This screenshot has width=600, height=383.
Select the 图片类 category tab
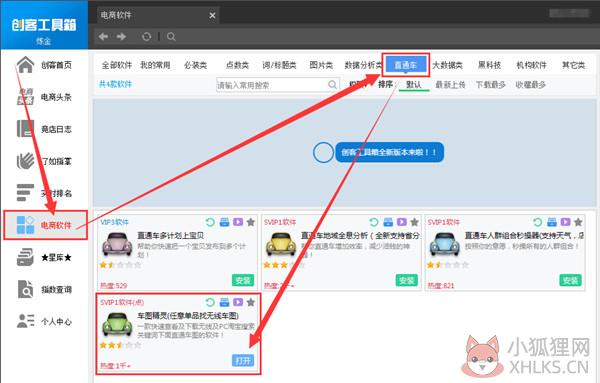(321, 65)
